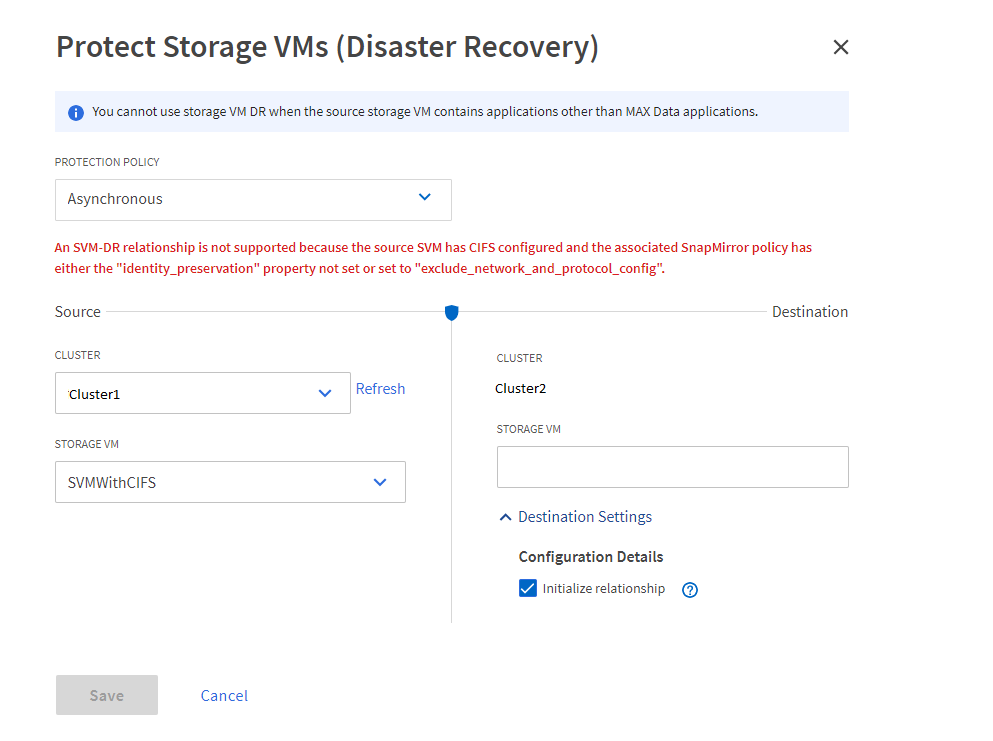Click the Cluster2 destination cluster name

coord(521,389)
